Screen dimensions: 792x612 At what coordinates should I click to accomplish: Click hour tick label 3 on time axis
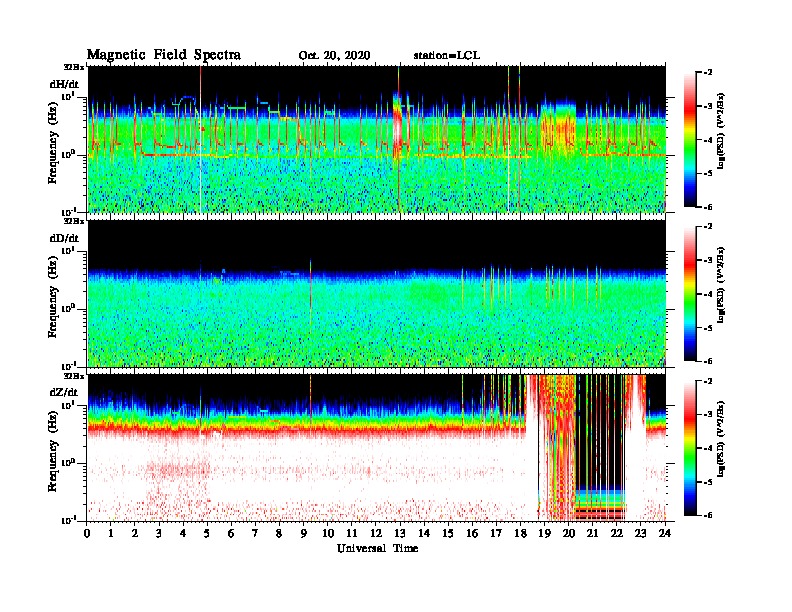point(159,534)
